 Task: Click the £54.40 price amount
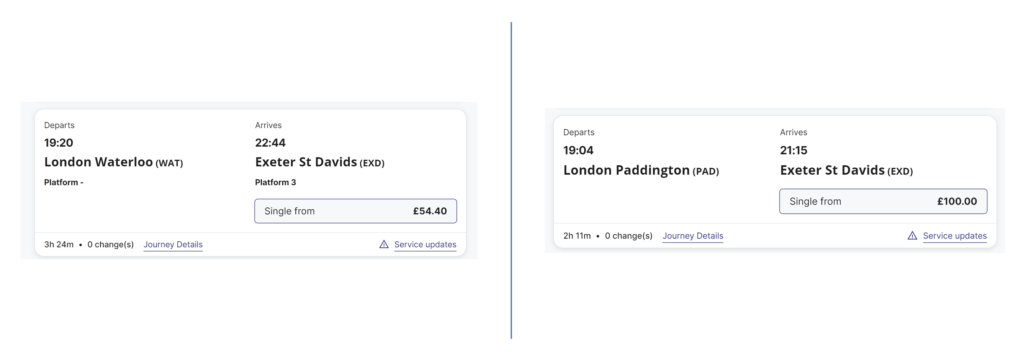(x=430, y=211)
